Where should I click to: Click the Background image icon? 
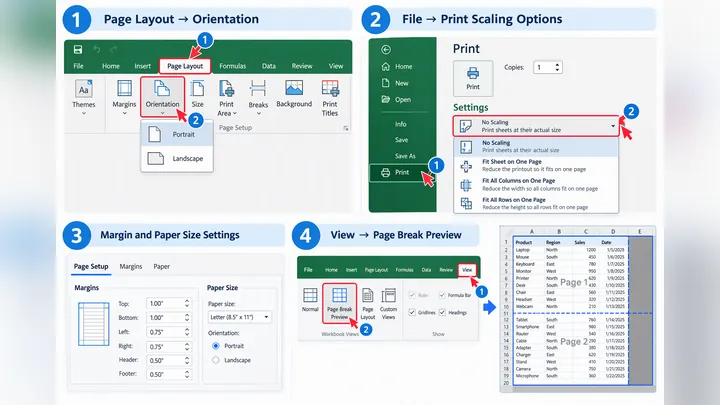pos(294,88)
